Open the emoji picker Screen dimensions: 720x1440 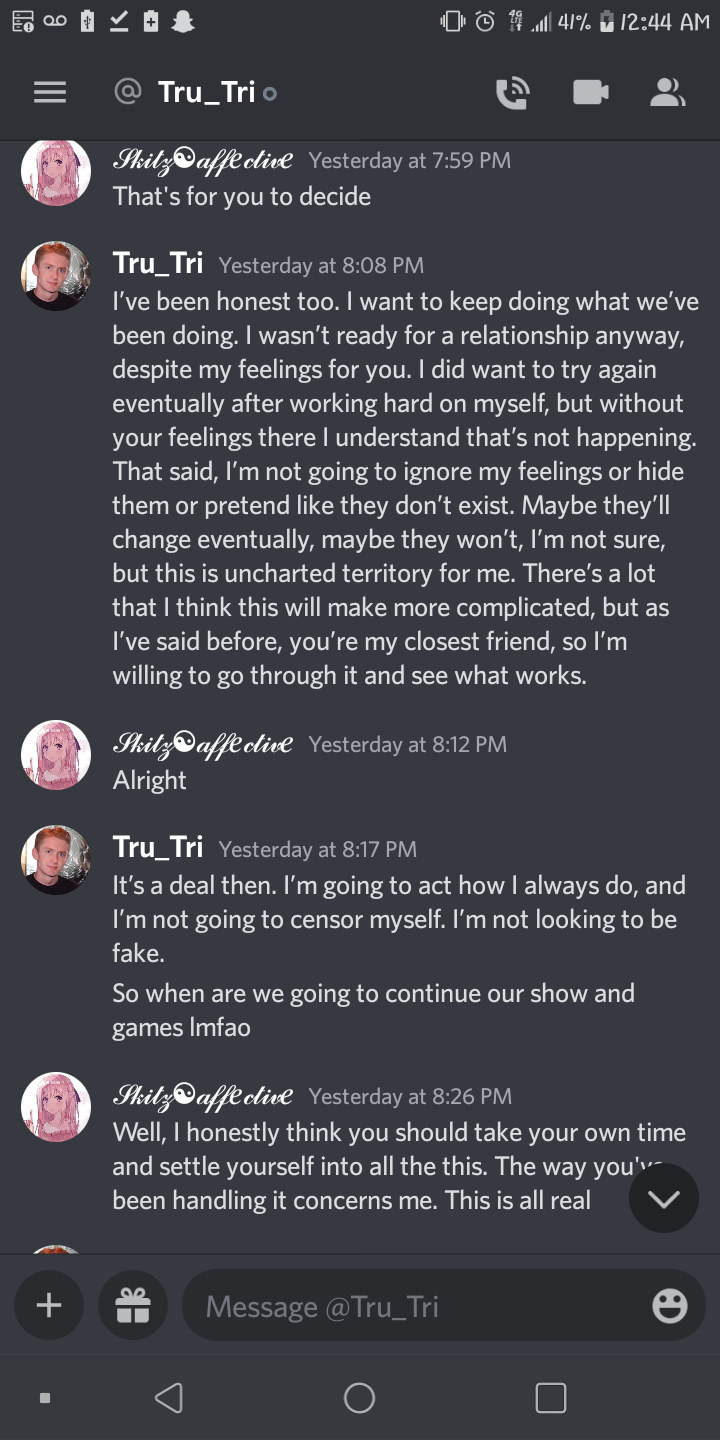(x=669, y=1306)
